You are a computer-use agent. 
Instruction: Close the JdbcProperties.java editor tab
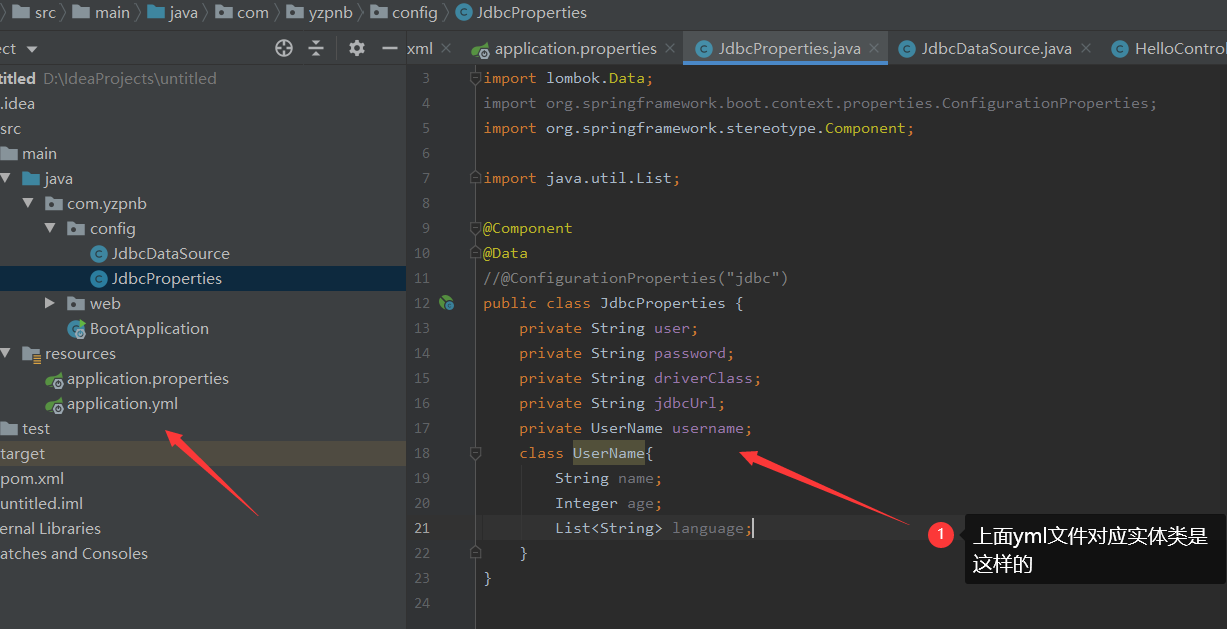coord(874,48)
